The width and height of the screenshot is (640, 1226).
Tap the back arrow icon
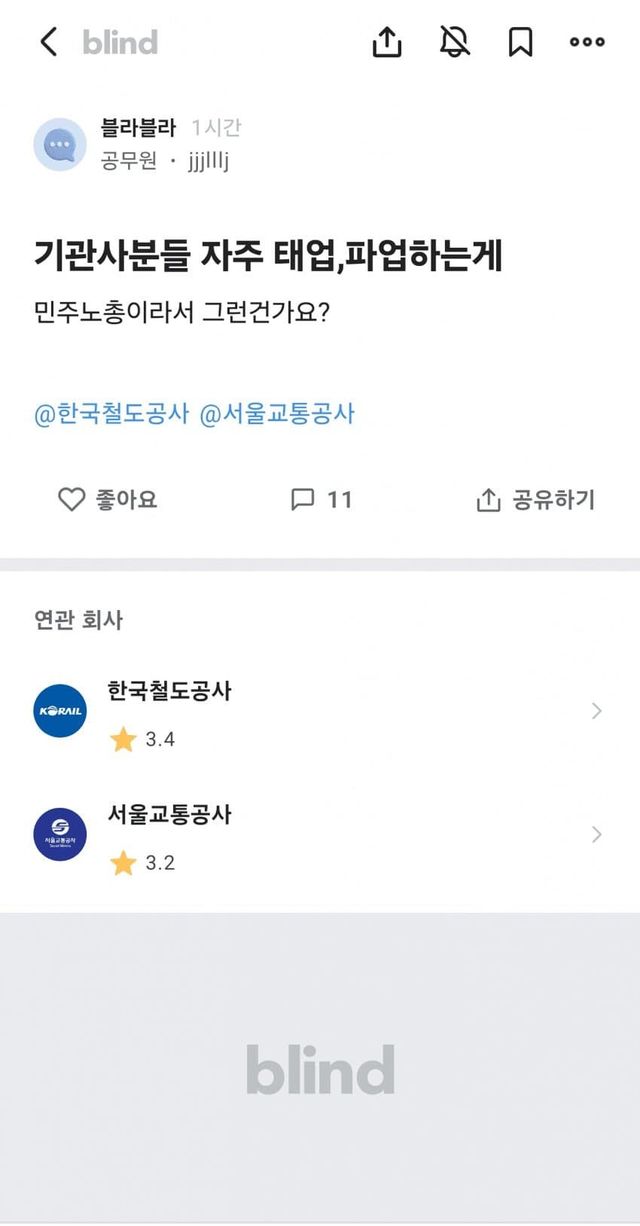pos(48,42)
